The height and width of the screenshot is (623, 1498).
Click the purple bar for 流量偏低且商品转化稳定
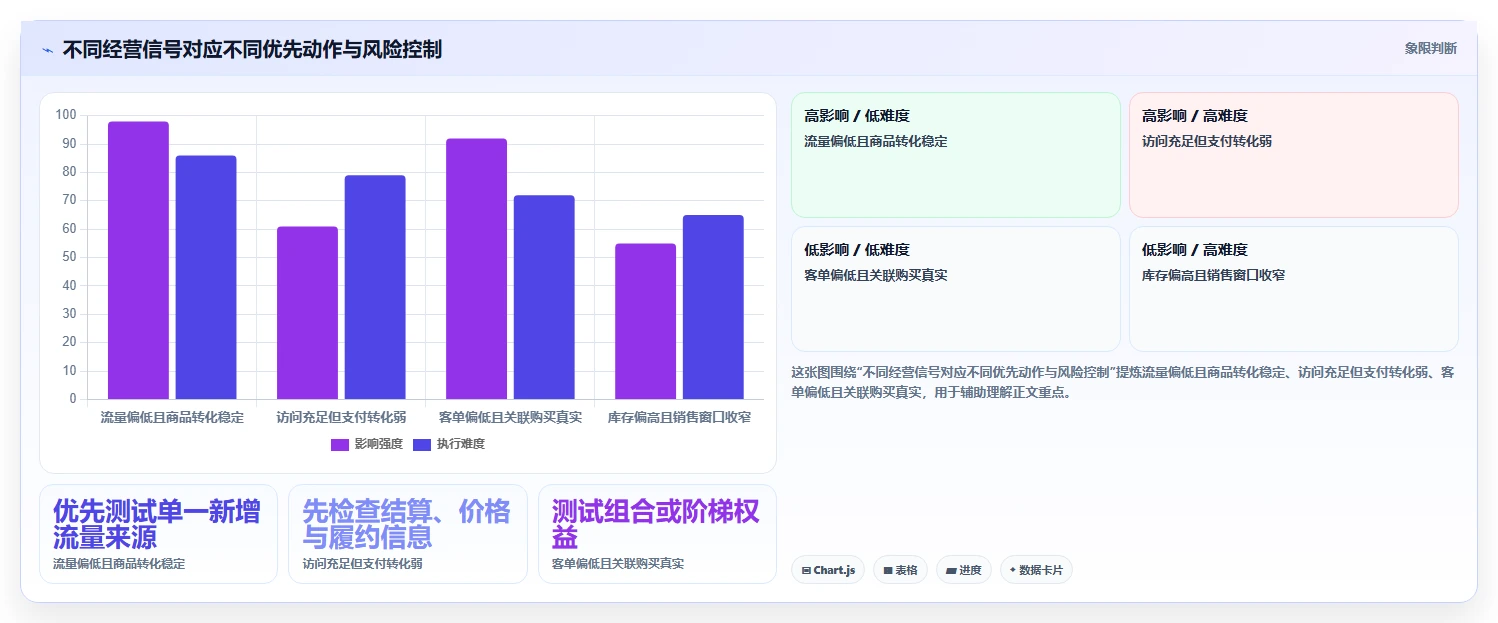(138, 260)
